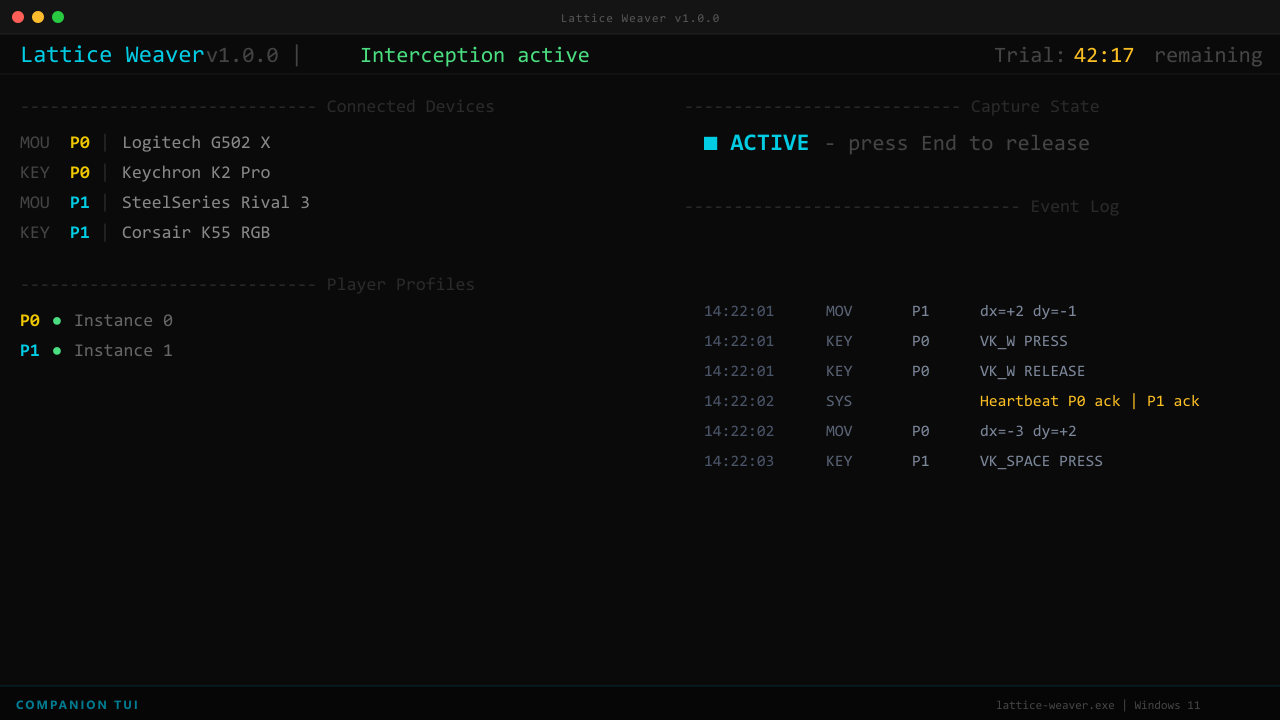Click the KEY label on the Corsair row

pyautogui.click(x=35, y=233)
